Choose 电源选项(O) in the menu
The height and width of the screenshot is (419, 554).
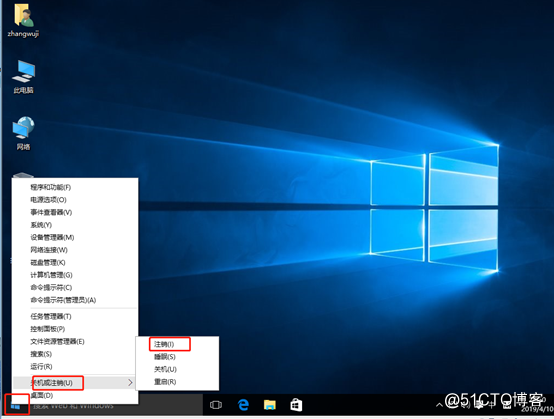75,200
